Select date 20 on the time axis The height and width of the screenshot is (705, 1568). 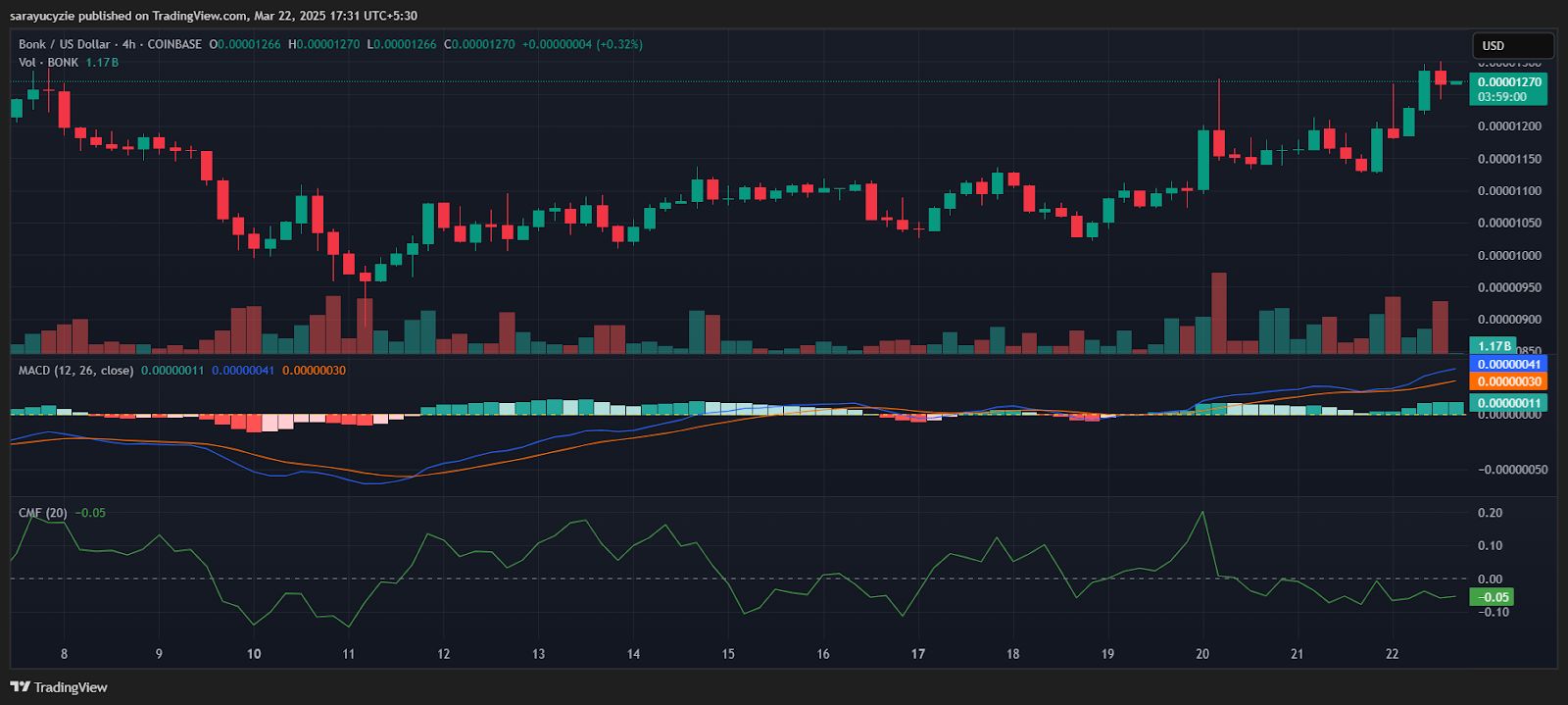[1202, 654]
